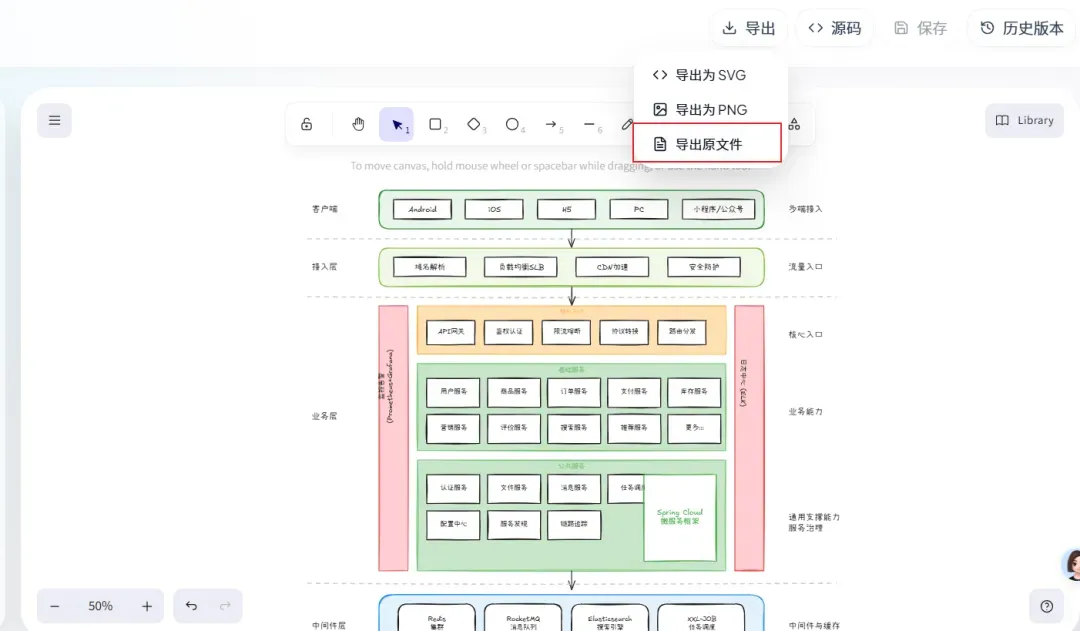Click the 导出 export button
This screenshot has height=631, width=1080.
coord(749,28)
